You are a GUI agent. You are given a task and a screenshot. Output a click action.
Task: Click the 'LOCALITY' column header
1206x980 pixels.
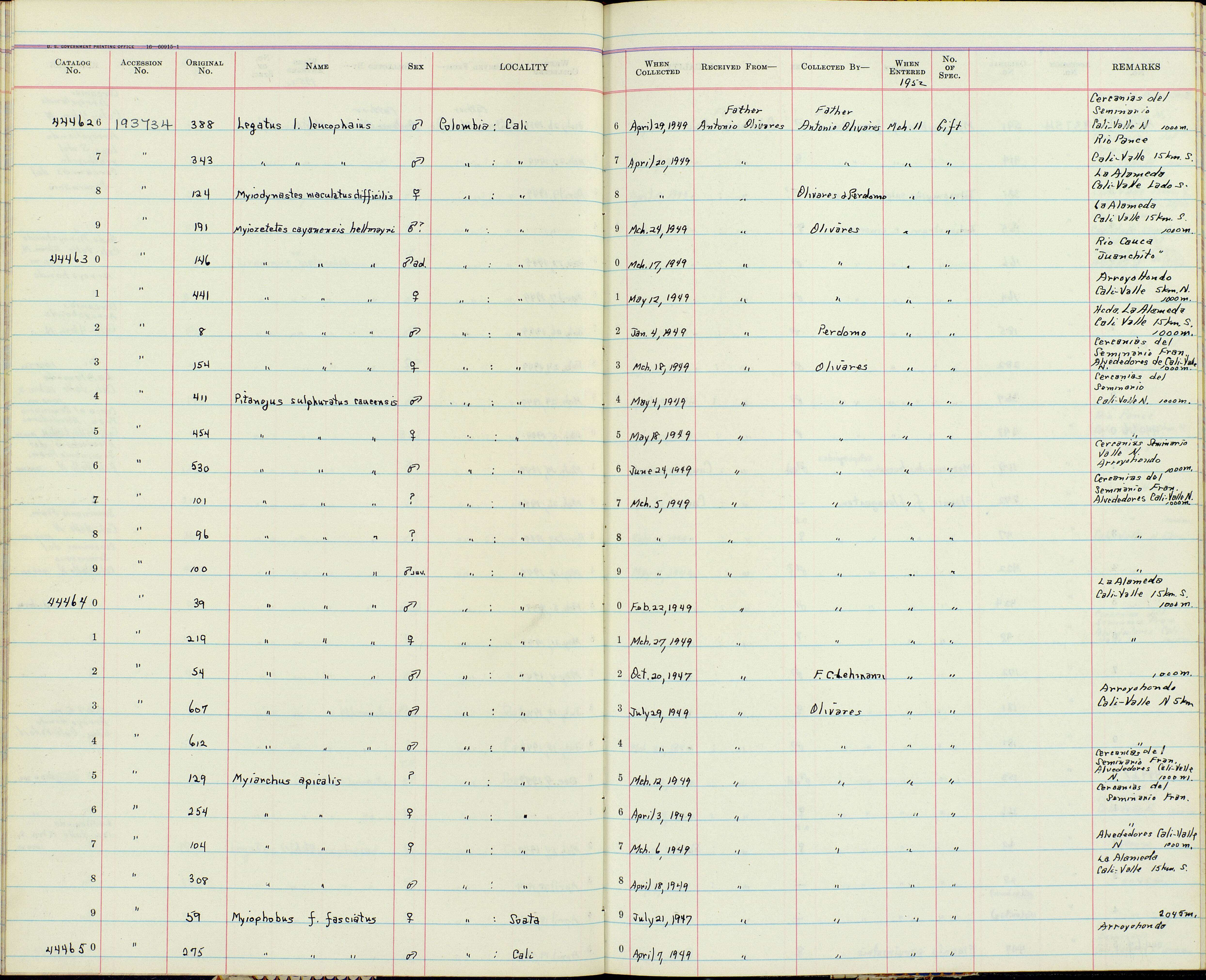[523, 67]
